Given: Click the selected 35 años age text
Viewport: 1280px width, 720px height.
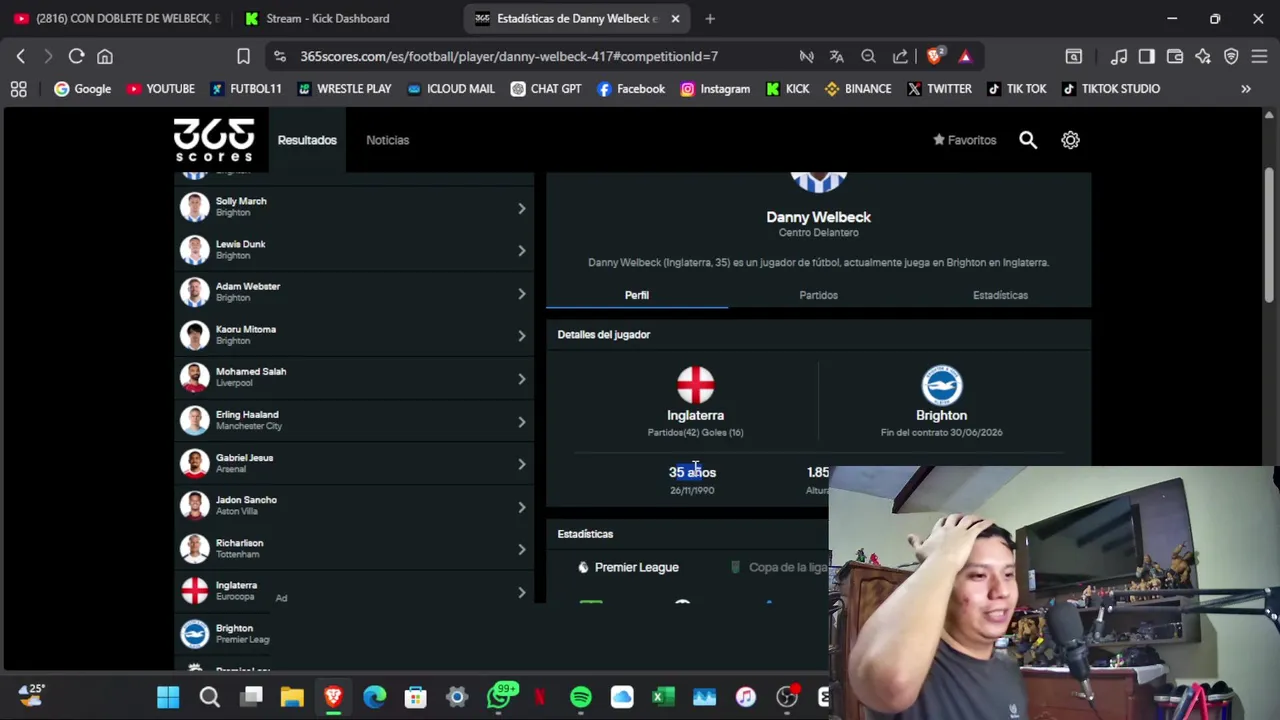Looking at the screenshot, I should (692, 472).
